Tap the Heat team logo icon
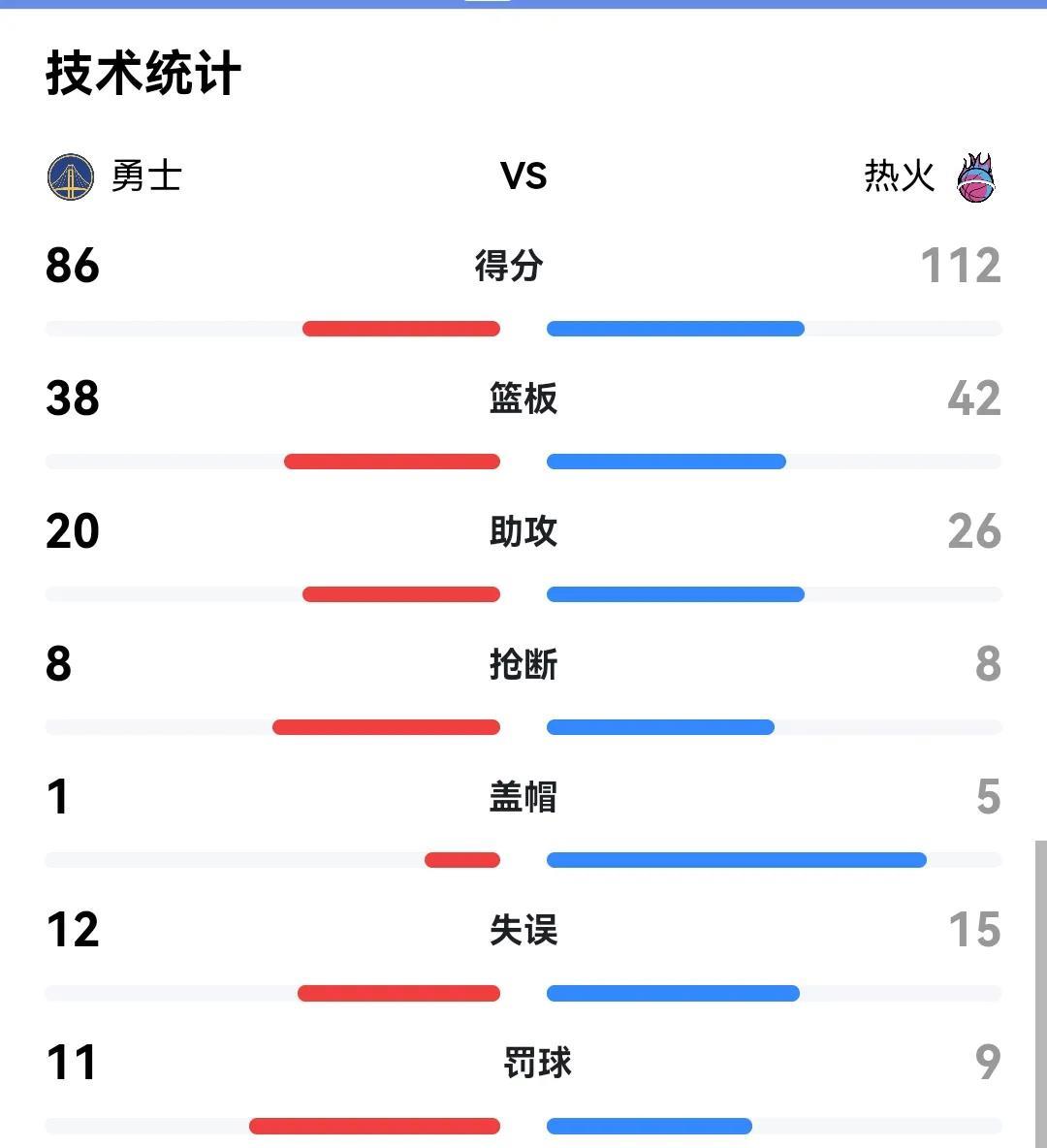Image resolution: width=1047 pixels, height=1148 pixels. (976, 177)
